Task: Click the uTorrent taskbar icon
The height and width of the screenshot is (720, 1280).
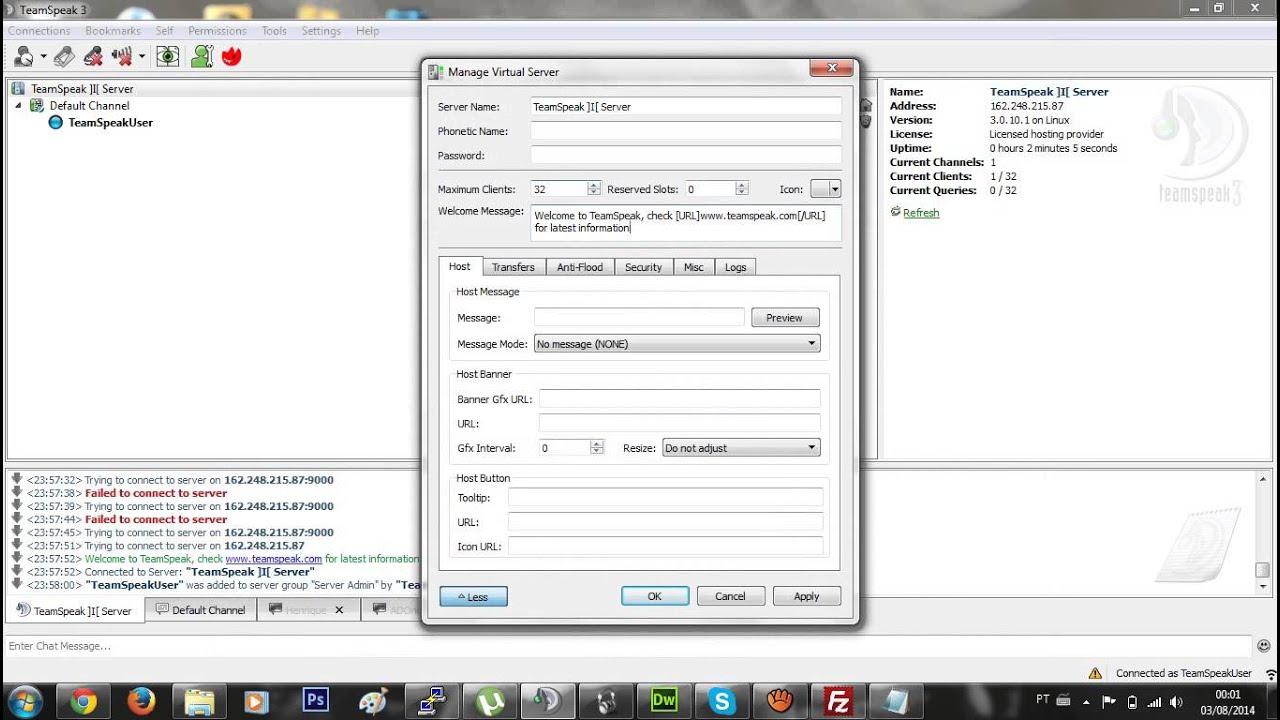Action: (x=489, y=701)
